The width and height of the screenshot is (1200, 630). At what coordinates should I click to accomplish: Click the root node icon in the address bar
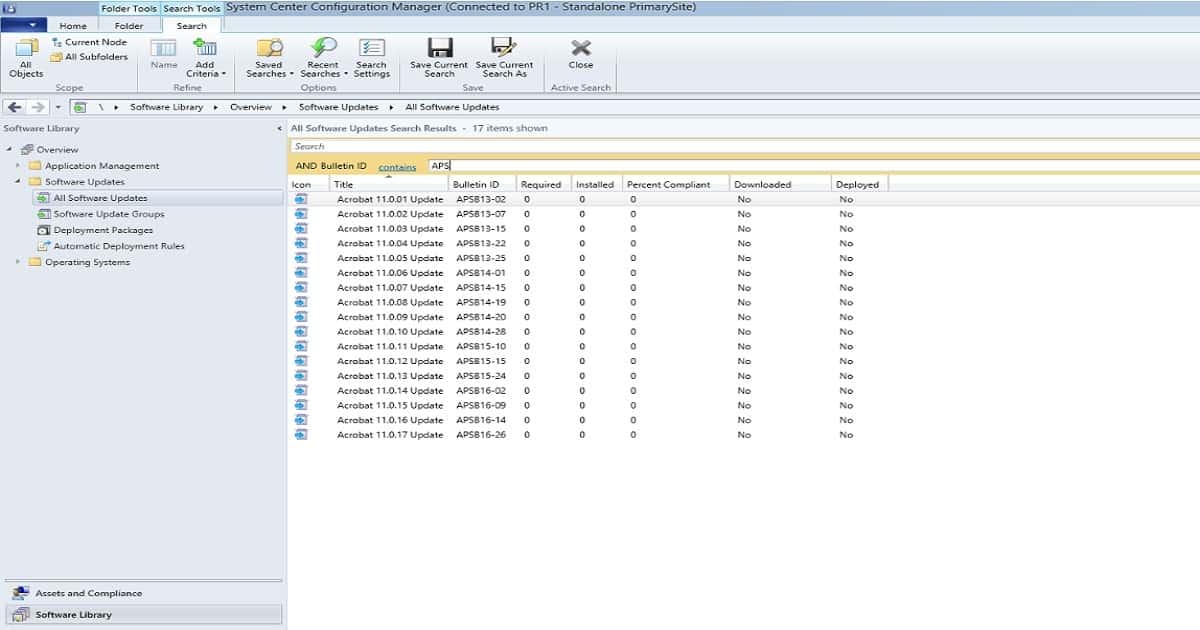80,107
